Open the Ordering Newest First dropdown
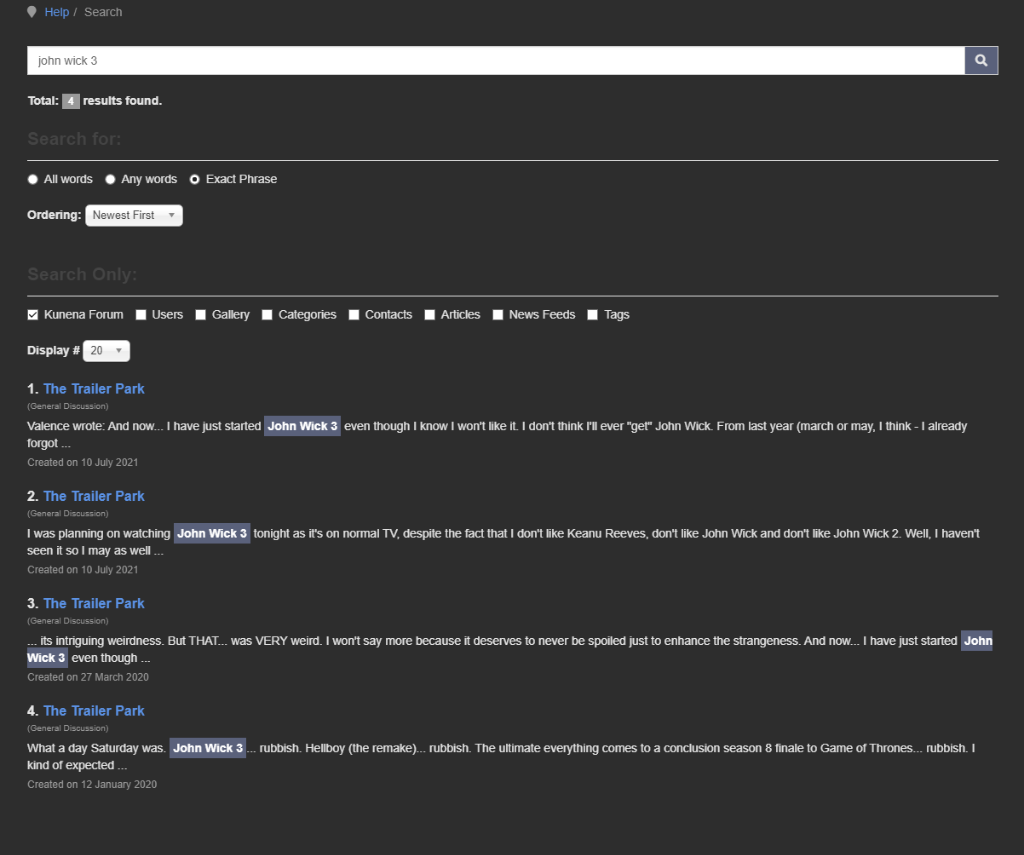This screenshot has height=855, width=1024. tap(134, 216)
